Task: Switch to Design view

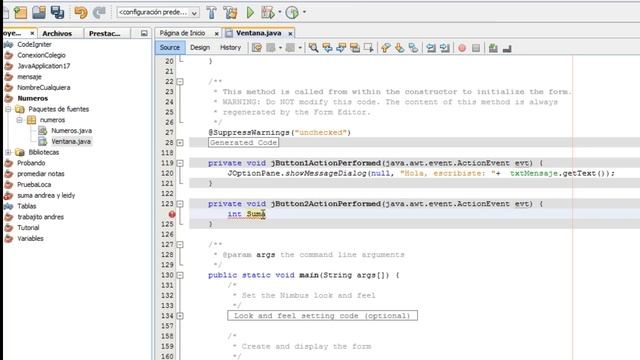Action: [x=200, y=48]
